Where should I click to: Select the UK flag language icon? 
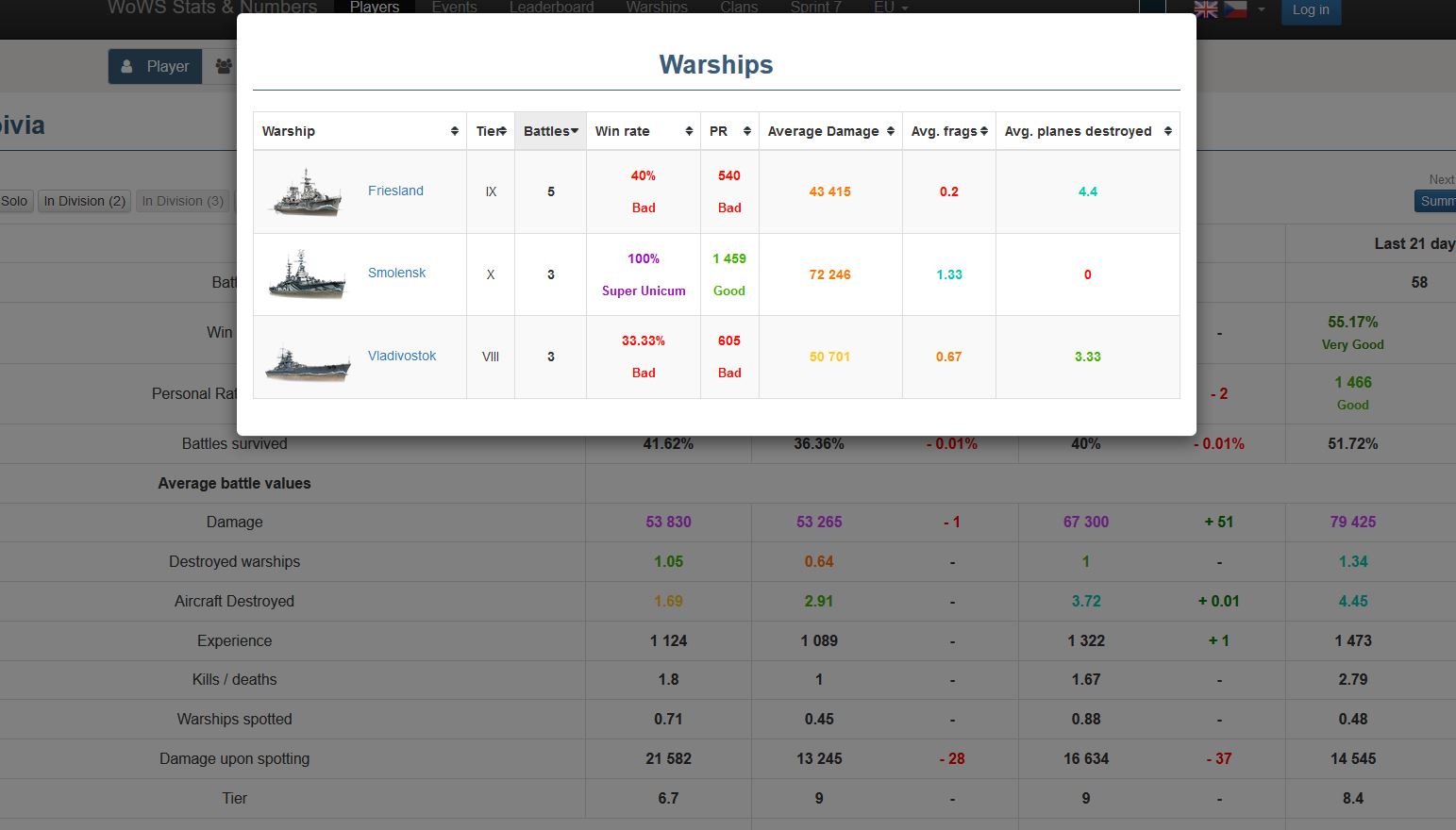1206,9
